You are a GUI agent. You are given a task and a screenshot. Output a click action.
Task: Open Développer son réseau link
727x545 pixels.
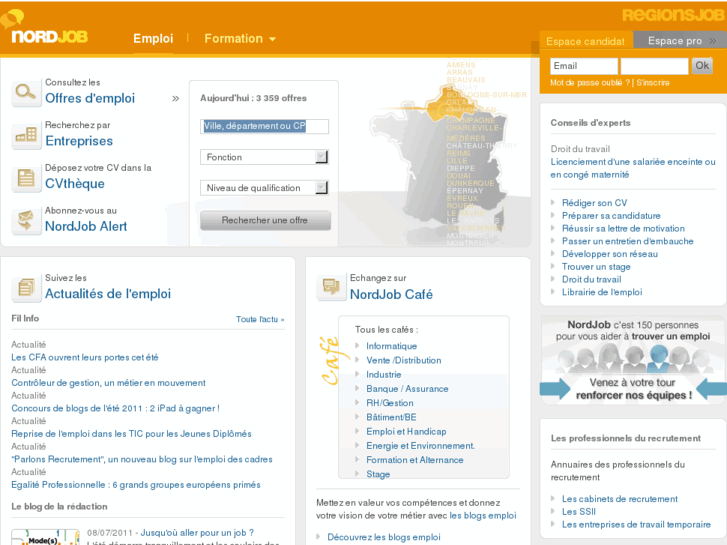coord(610,254)
